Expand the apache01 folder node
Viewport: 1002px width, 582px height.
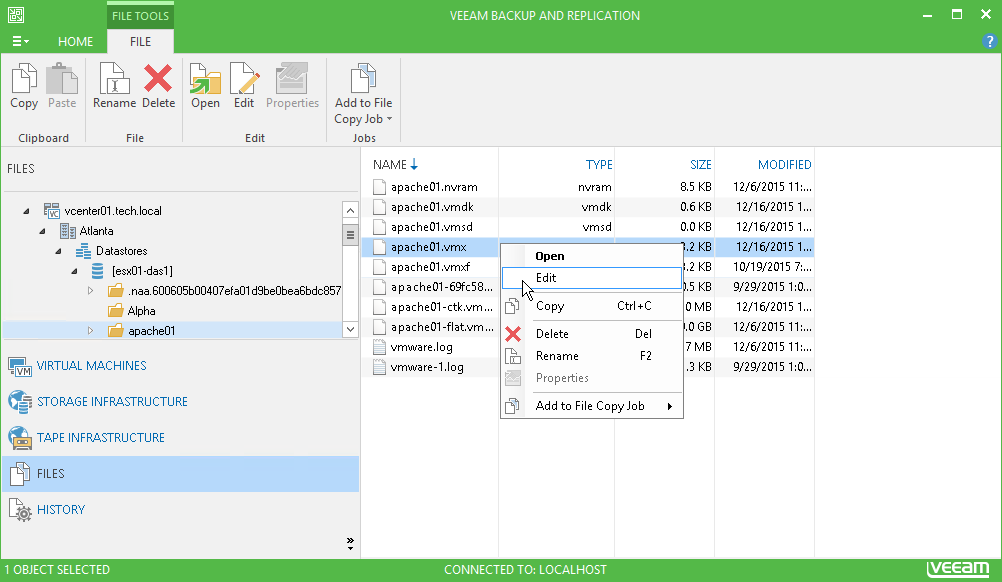pyautogui.click(x=90, y=331)
